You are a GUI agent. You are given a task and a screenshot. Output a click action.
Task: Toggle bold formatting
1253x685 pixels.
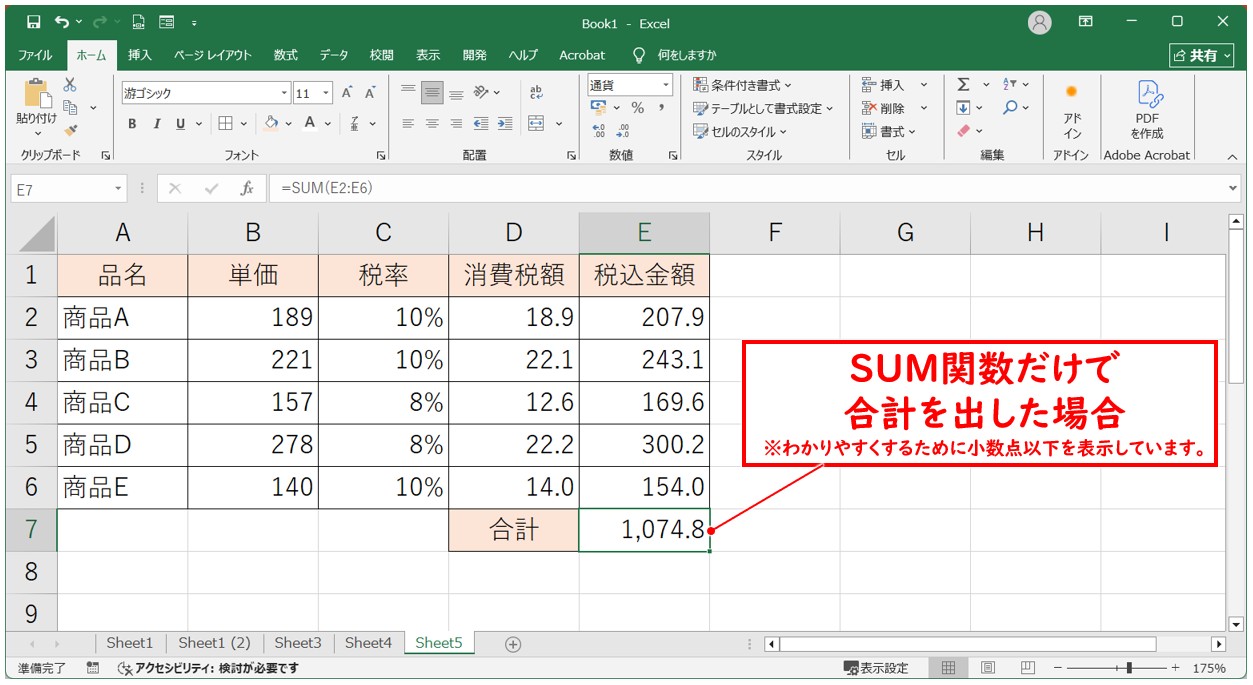[132, 124]
